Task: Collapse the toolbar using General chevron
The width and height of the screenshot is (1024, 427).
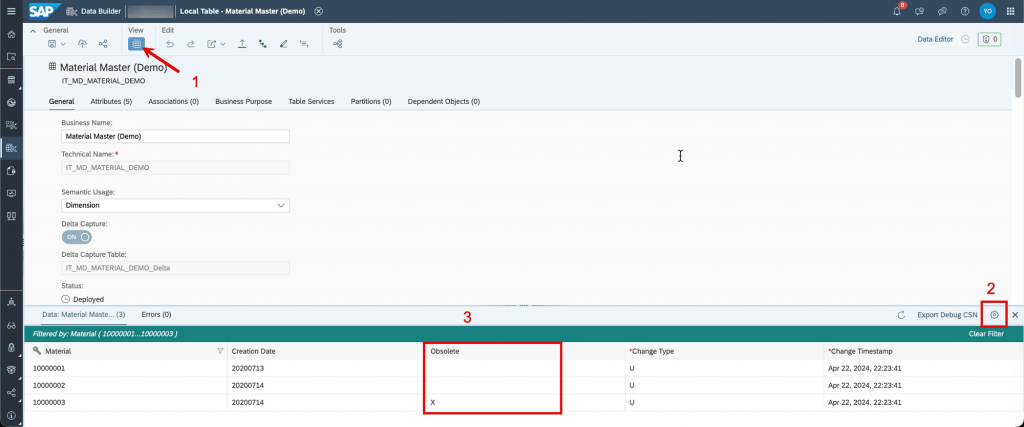Action: tap(33, 31)
